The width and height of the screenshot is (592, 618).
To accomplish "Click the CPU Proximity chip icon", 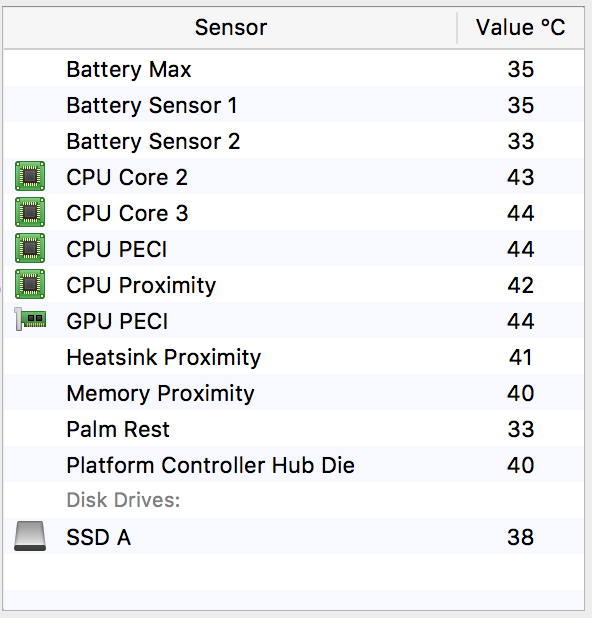I will pos(30,284).
